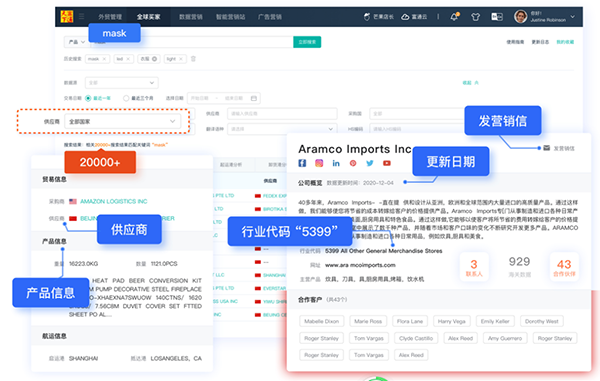Image resolution: width=600 pixels, height=381 pixels.
Task: Open Aramco Imports' Facebook page icon
Action: [302, 163]
